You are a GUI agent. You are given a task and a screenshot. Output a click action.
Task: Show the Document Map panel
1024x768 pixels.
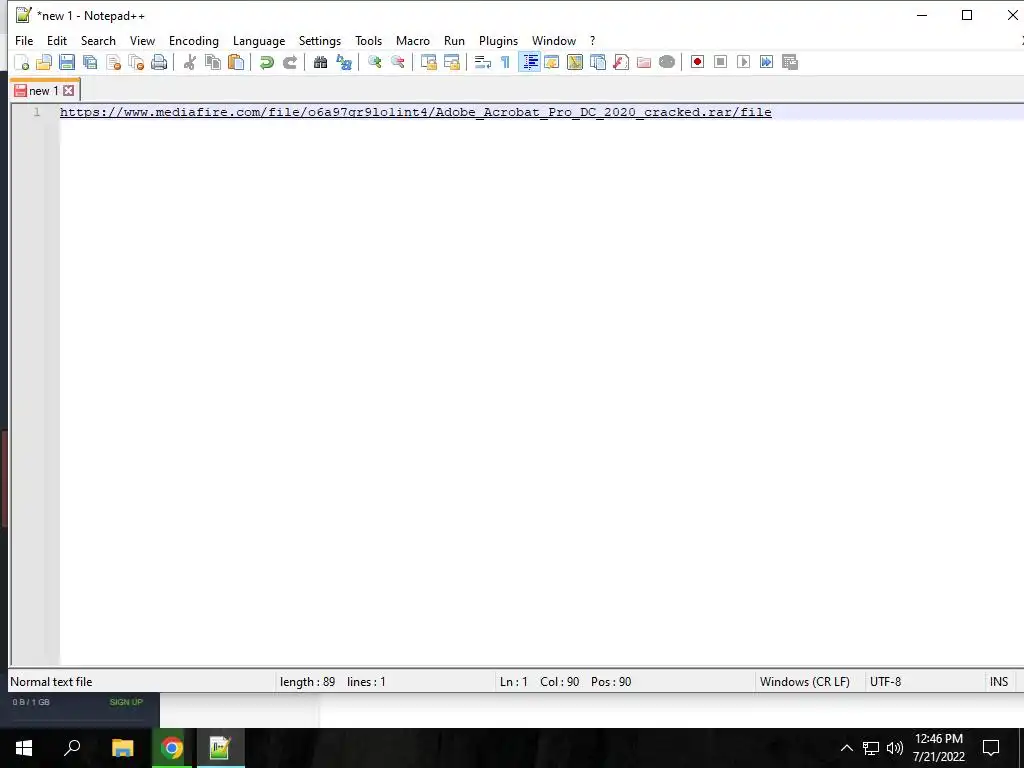click(575, 62)
